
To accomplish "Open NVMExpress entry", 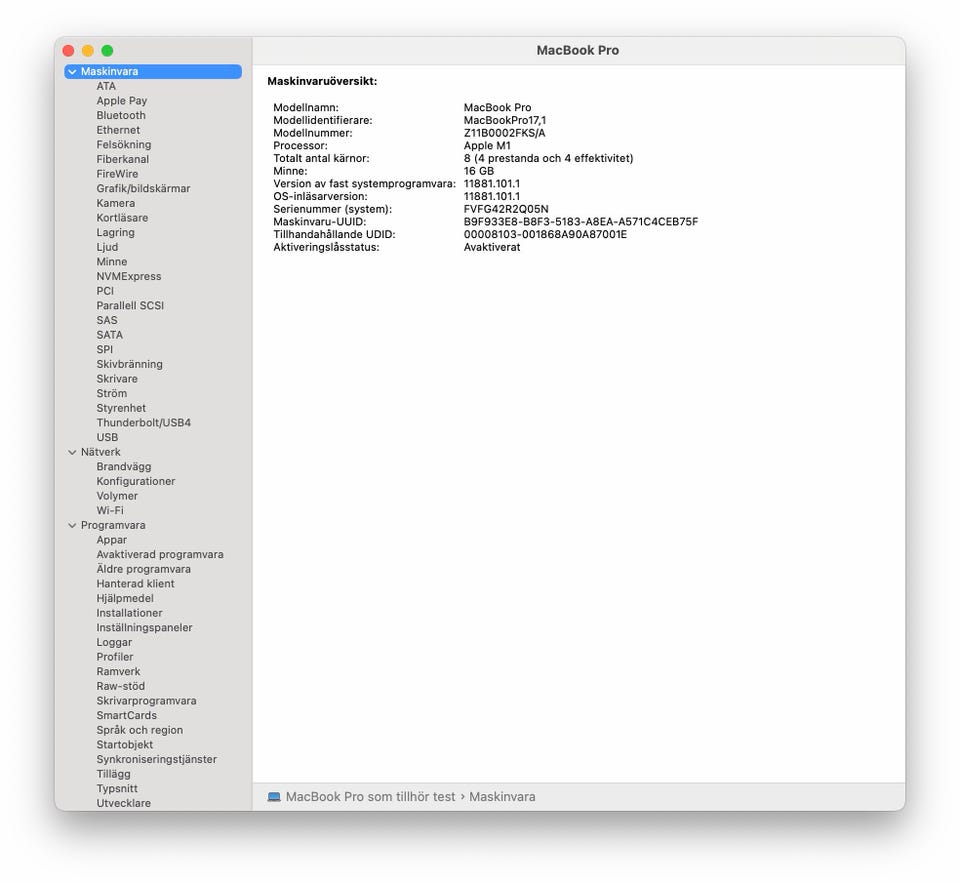I will click(129, 276).
